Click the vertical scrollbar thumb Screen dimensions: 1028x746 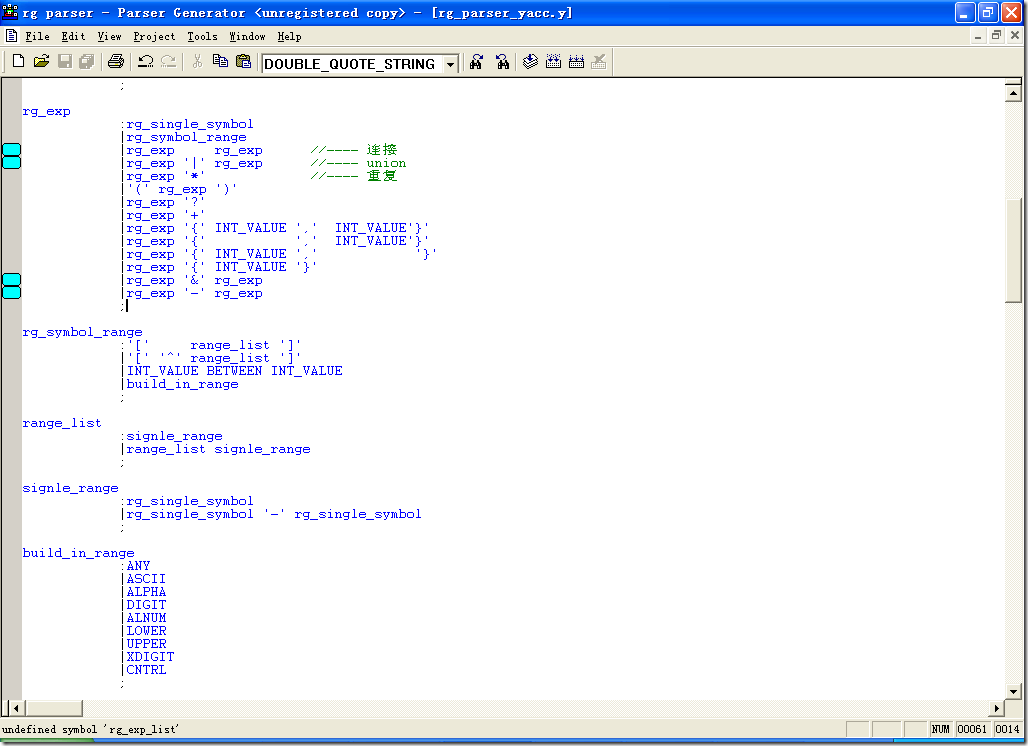(1013, 249)
